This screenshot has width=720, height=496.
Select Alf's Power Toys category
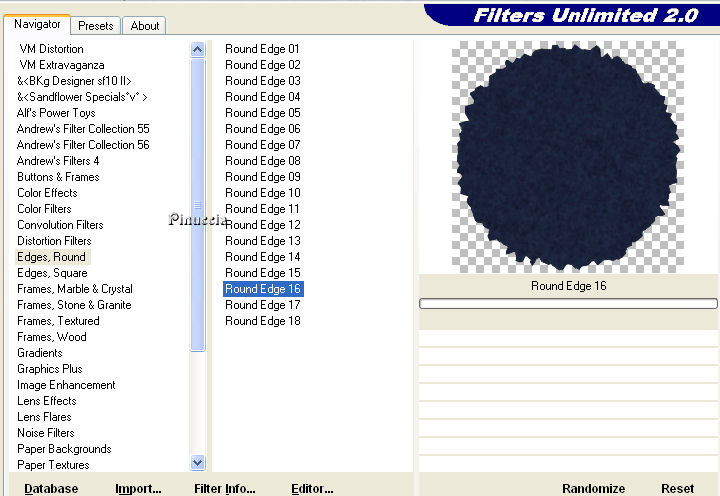pyautogui.click(x=56, y=113)
